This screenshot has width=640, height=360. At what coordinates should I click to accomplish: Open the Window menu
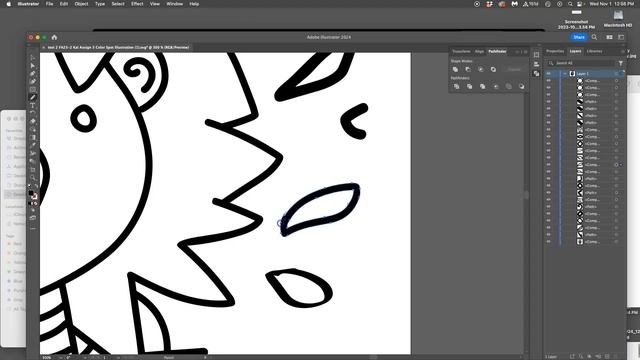[174, 4]
